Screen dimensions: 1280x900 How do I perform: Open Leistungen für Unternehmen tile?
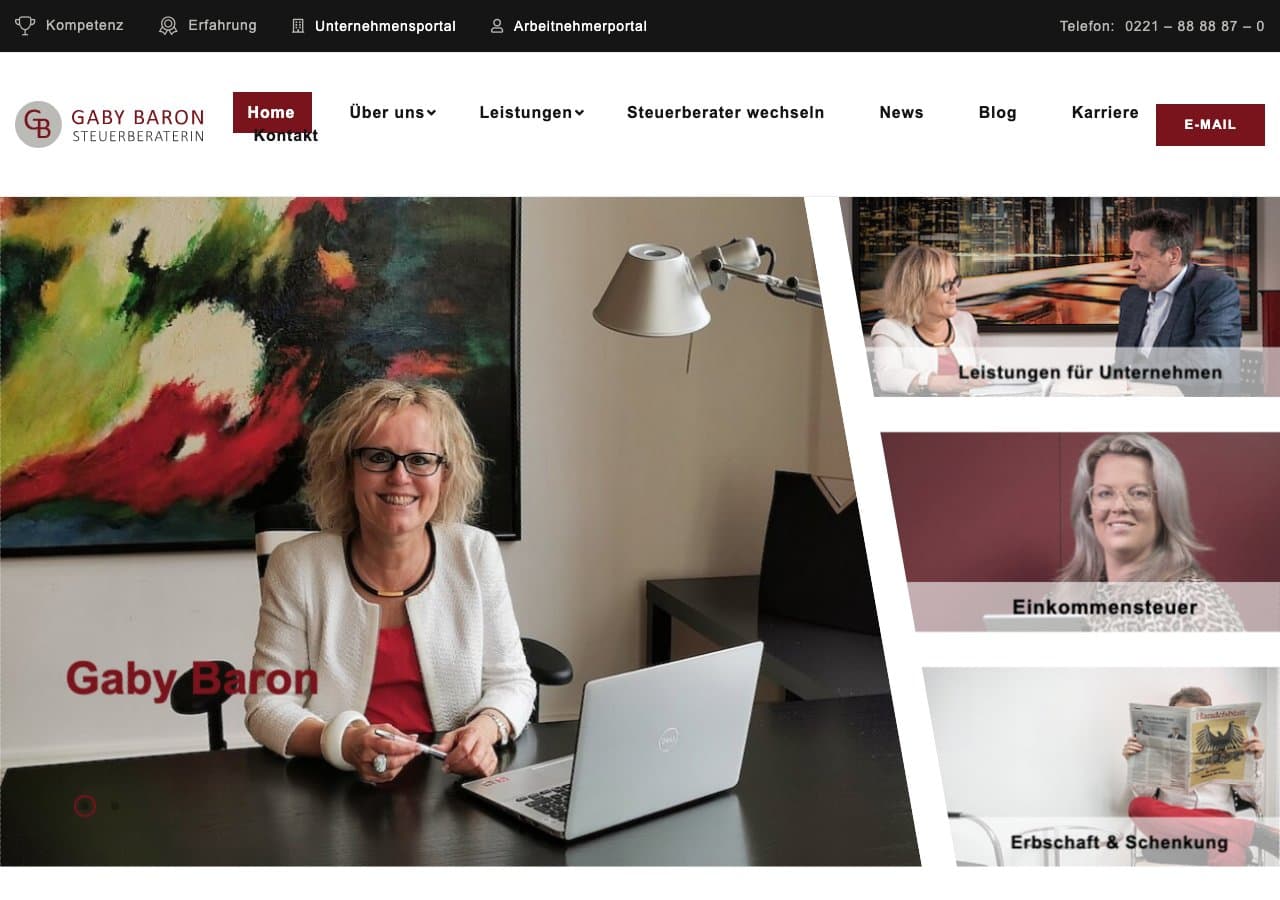(x=1062, y=297)
